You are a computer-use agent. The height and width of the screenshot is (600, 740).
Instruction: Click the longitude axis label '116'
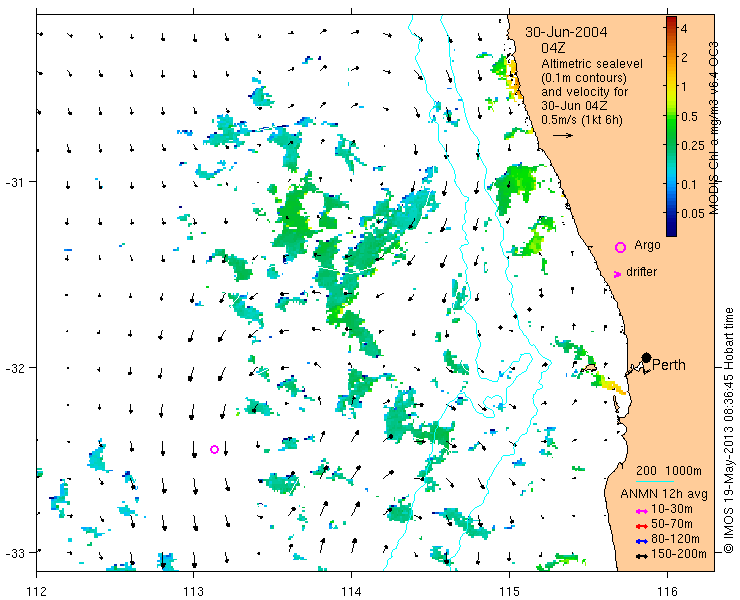(667, 591)
